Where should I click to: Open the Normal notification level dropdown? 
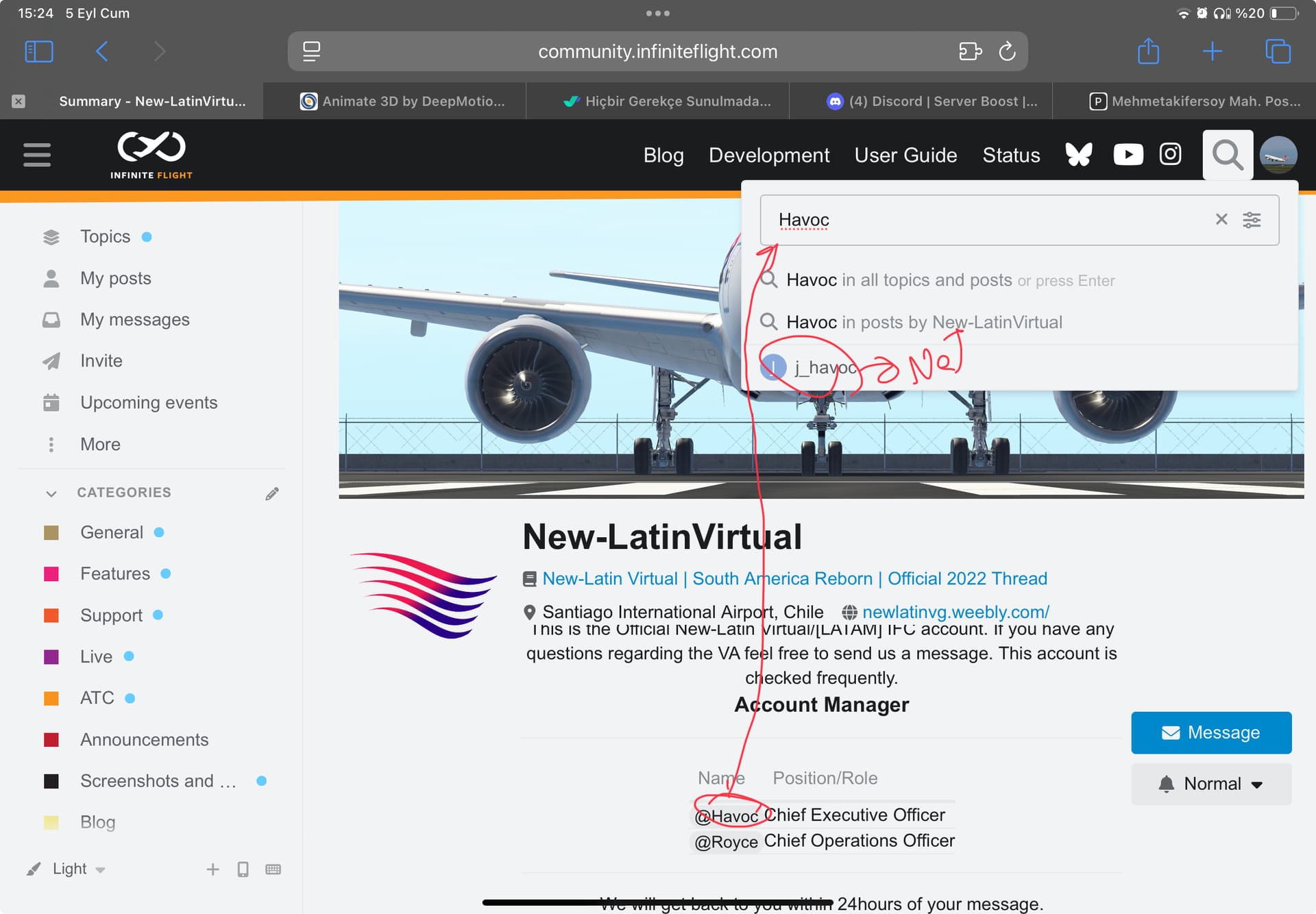[x=1211, y=784]
